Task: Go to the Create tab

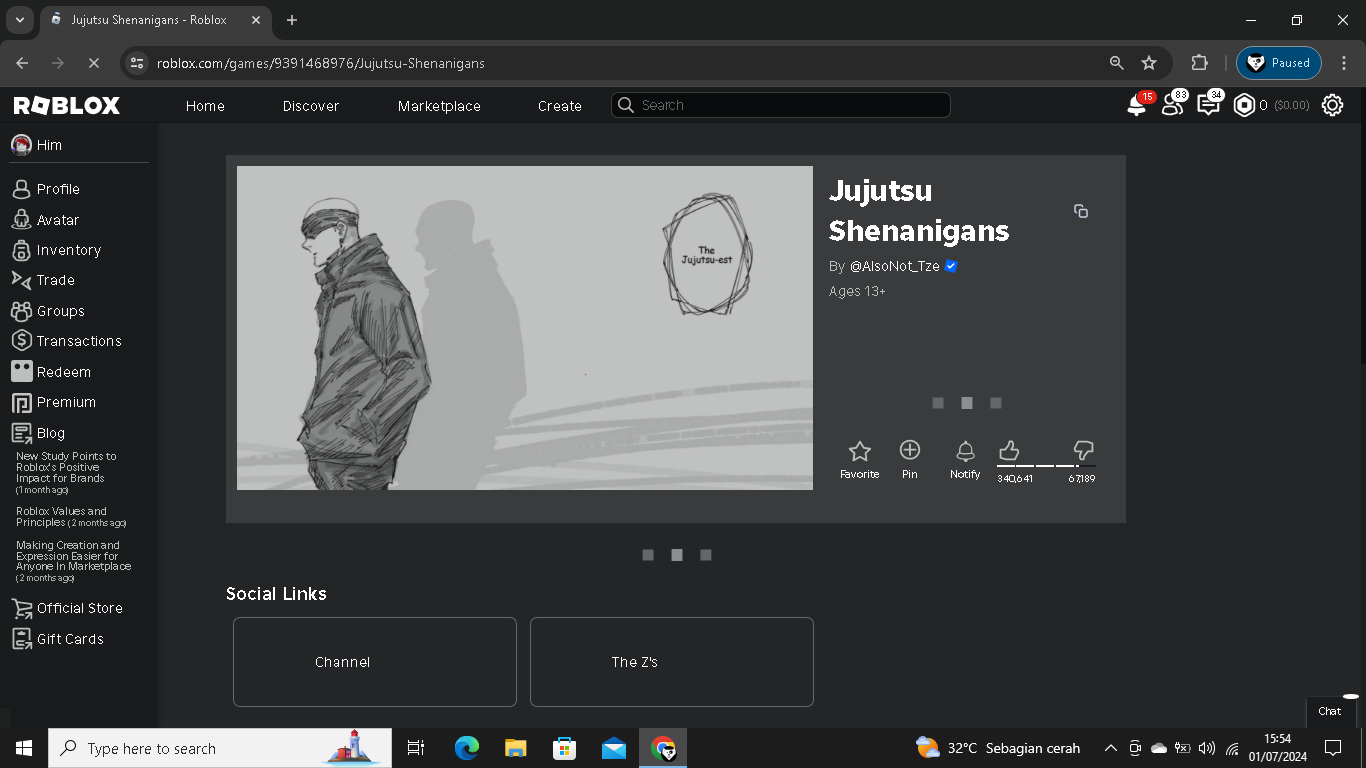Action: [x=560, y=106]
